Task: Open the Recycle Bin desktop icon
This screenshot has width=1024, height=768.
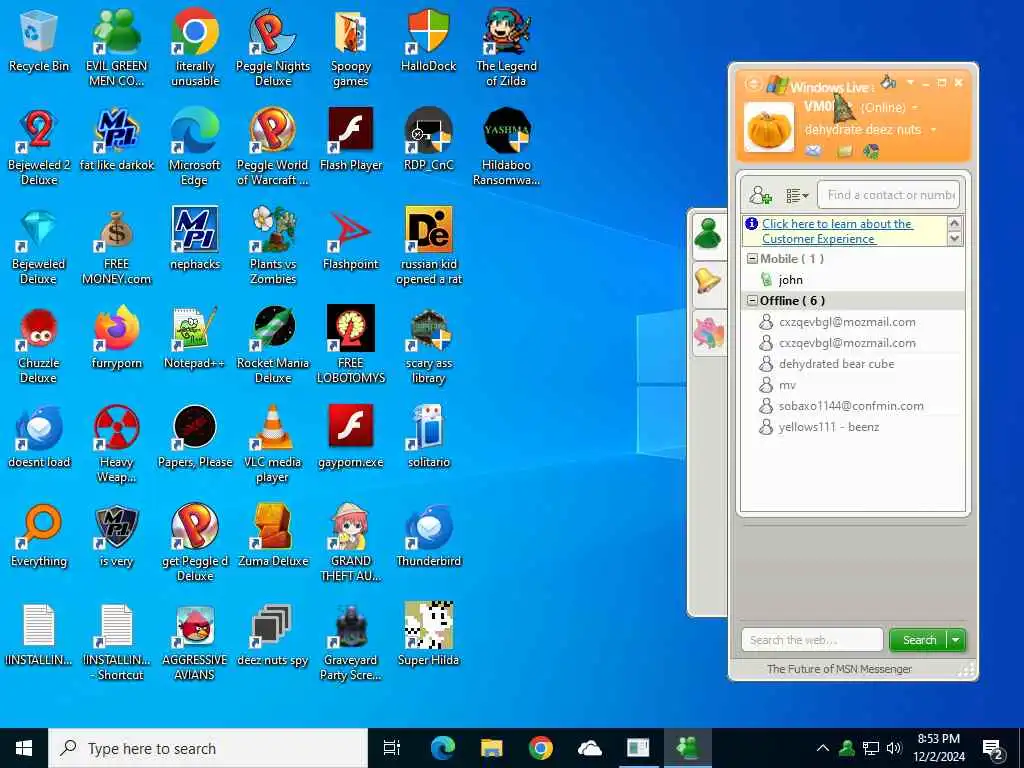Action: (x=39, y=40)
